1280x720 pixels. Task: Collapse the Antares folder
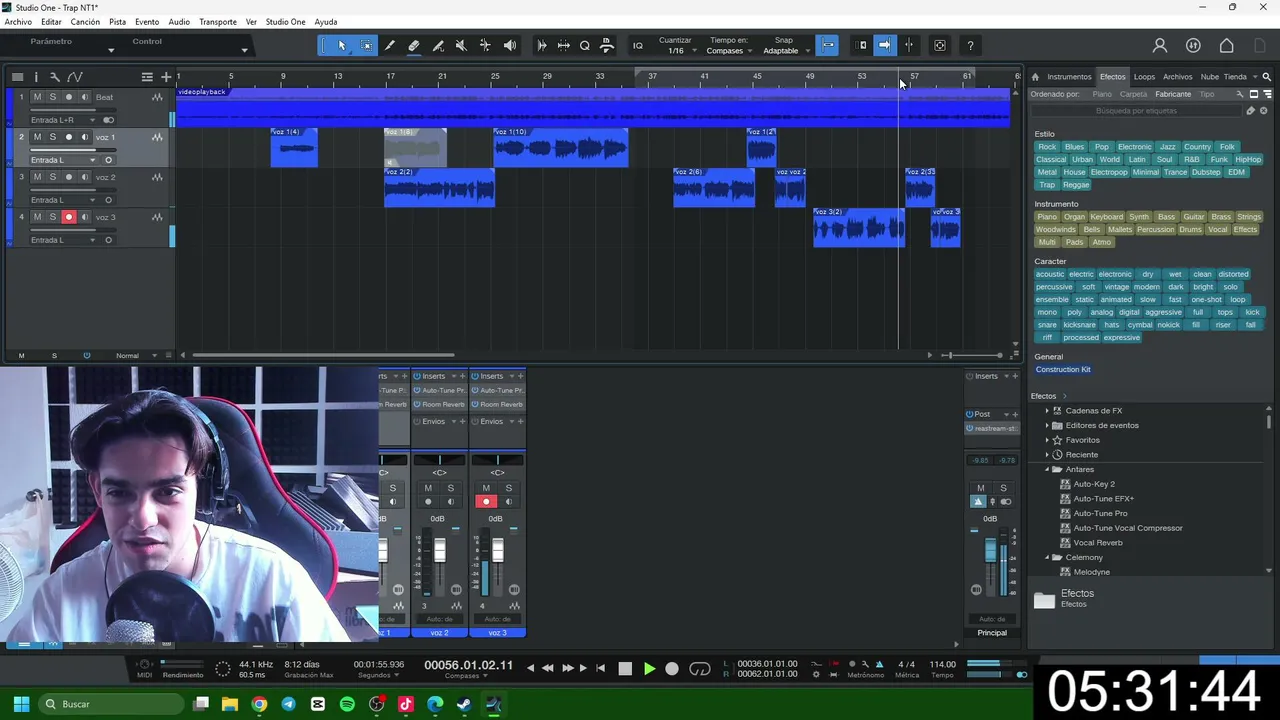coord(1047,469)
